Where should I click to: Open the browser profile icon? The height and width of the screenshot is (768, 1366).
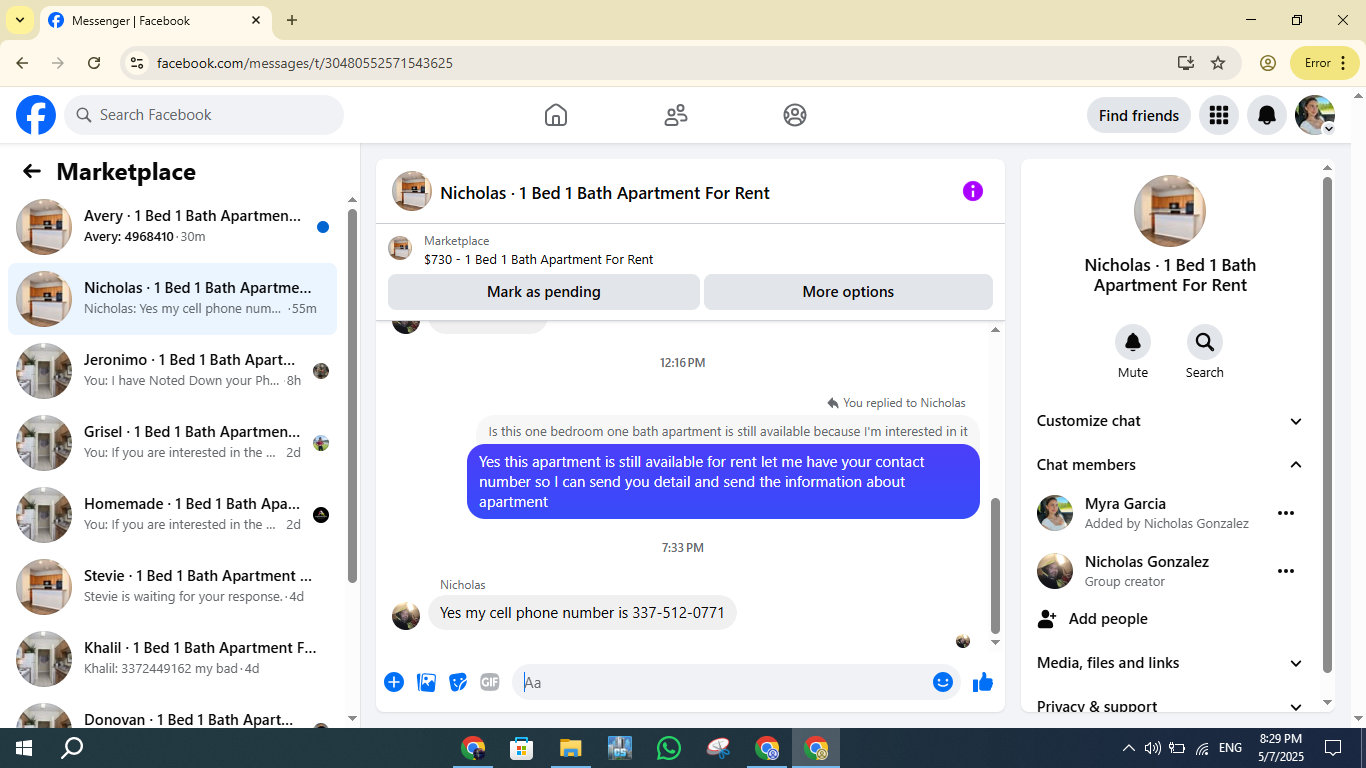pyautogui.click(x=1268, y=63)
